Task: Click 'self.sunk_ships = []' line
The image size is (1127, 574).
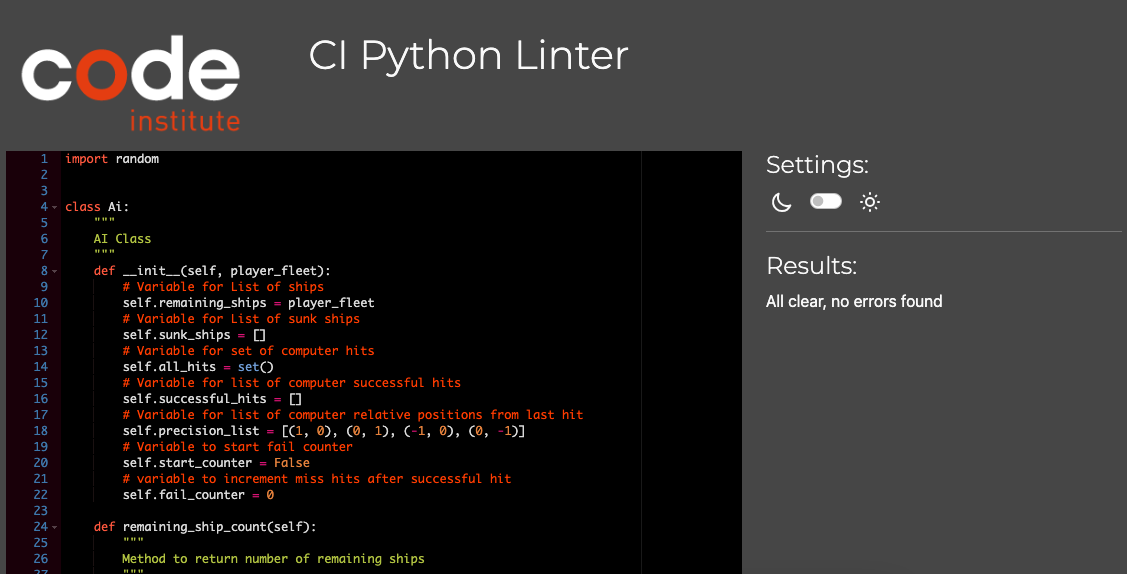Action: click(194, 335)
